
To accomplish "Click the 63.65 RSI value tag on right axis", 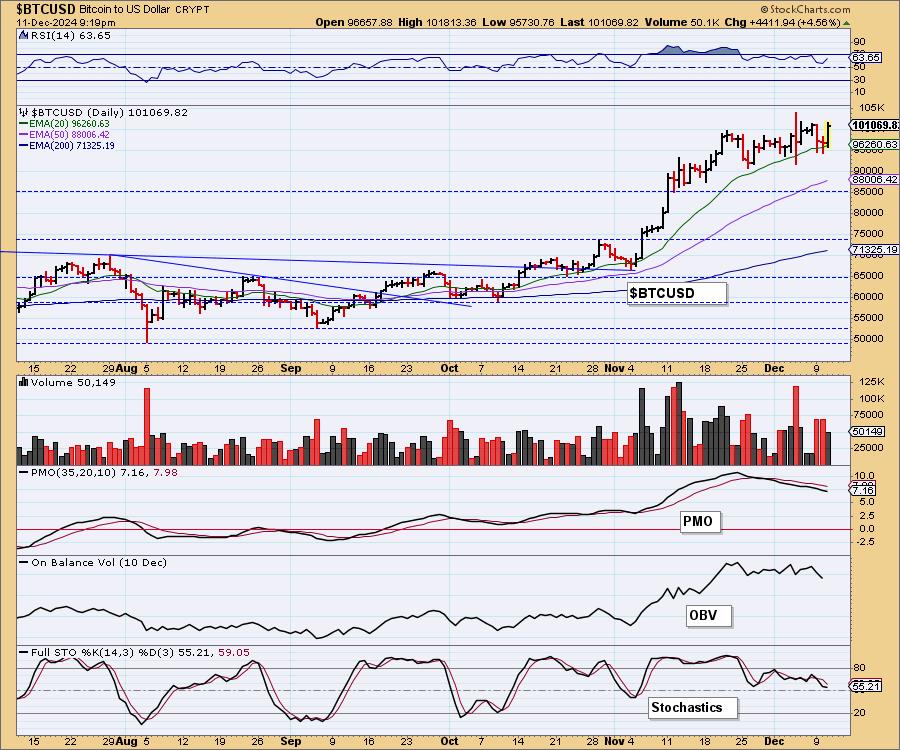I will point(866,57).
